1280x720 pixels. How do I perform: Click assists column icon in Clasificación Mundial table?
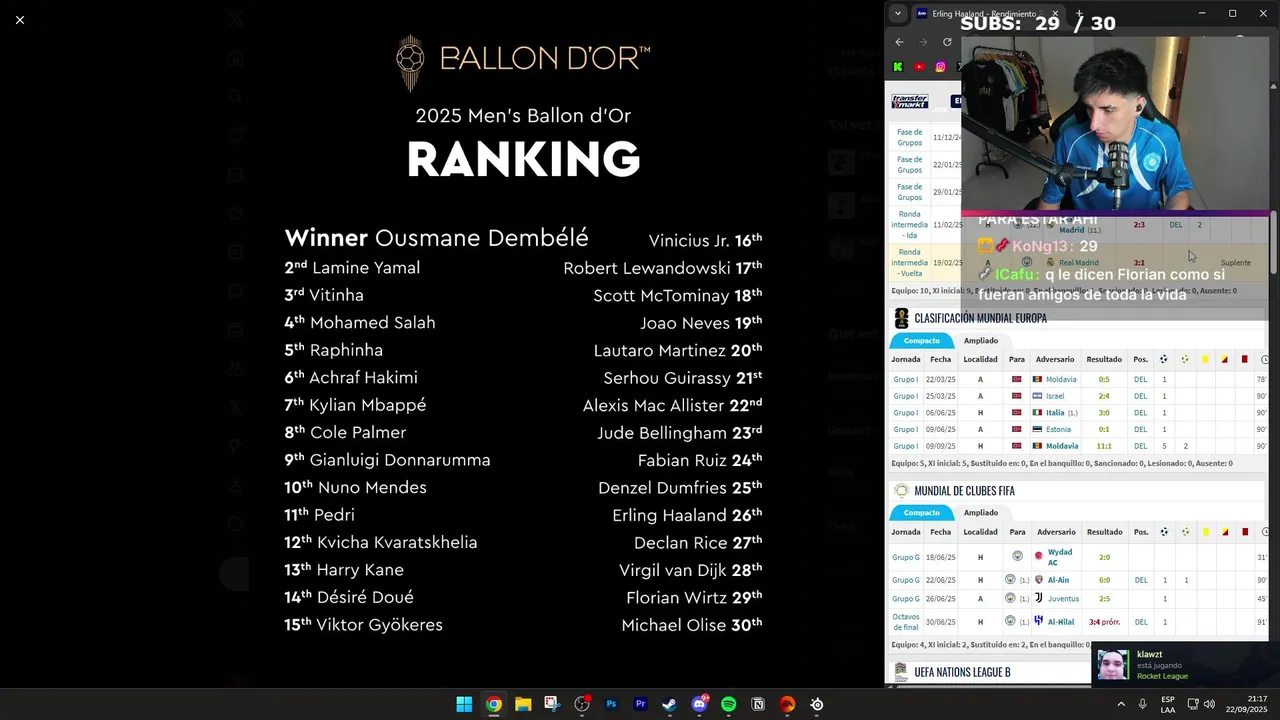click(1185, 360)
